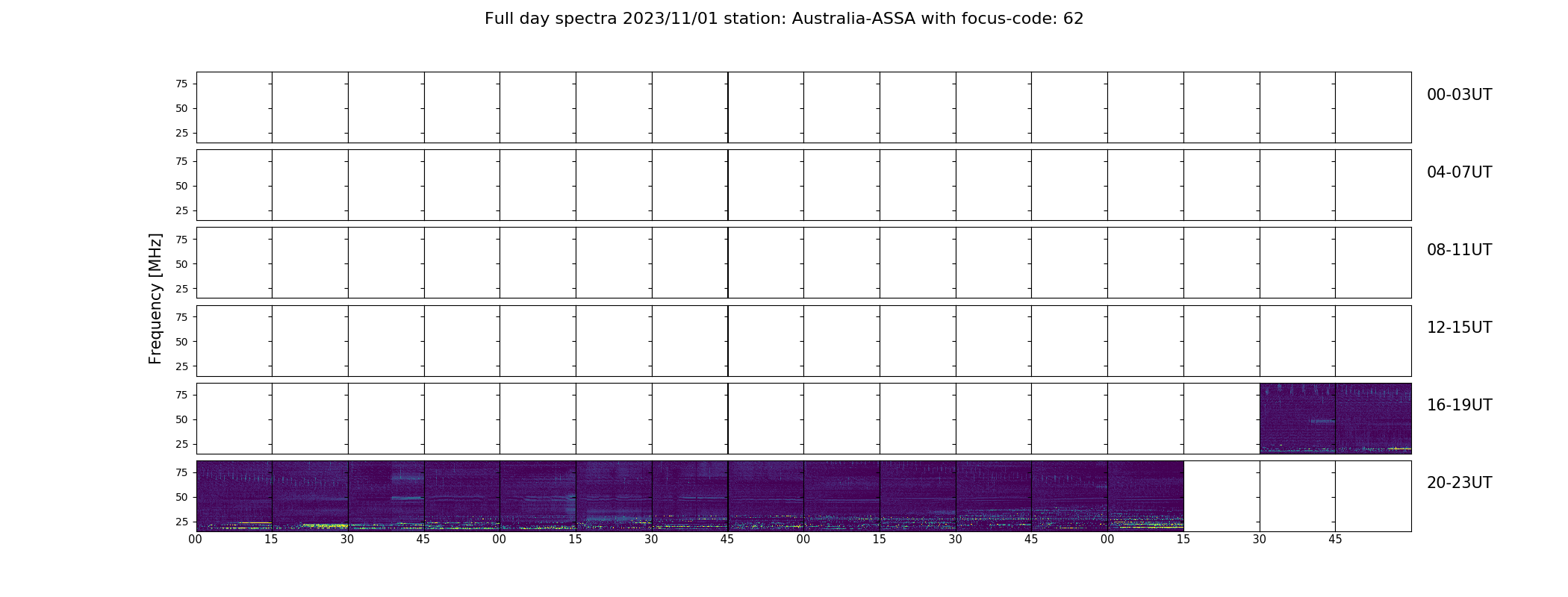Viewport: 1568px width, 597px height.
Task: Click the empty 23:45 panel in 20-23UT row
Action: tap(1374, 496)
